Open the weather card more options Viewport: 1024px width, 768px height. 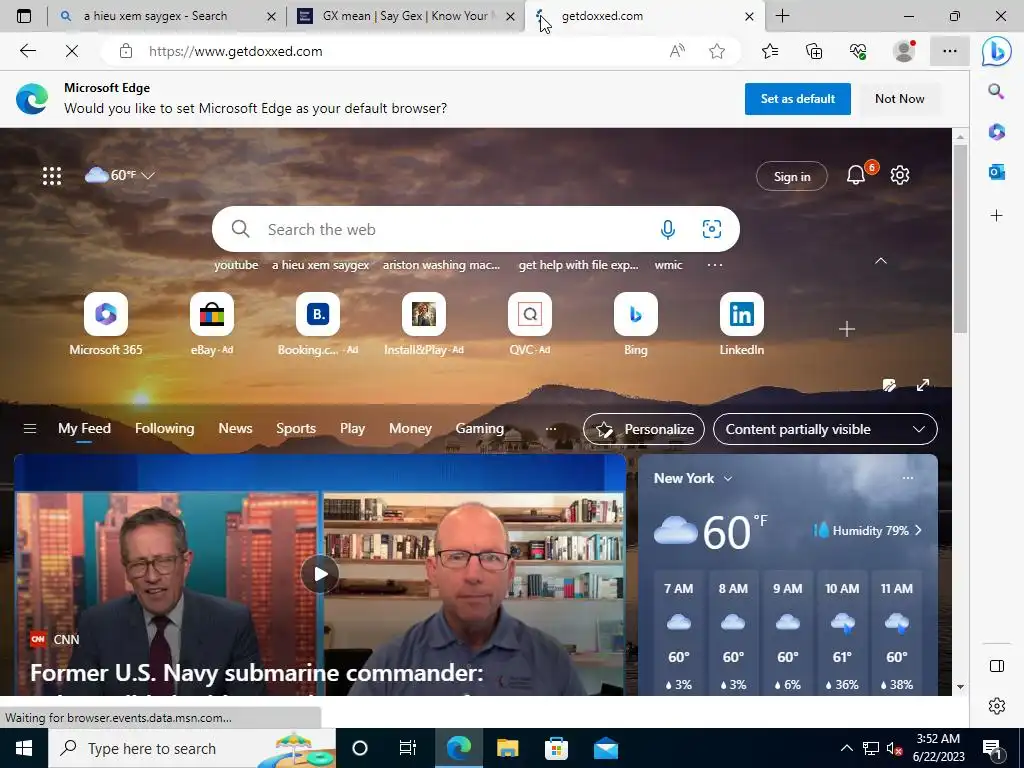click(907, 478)
